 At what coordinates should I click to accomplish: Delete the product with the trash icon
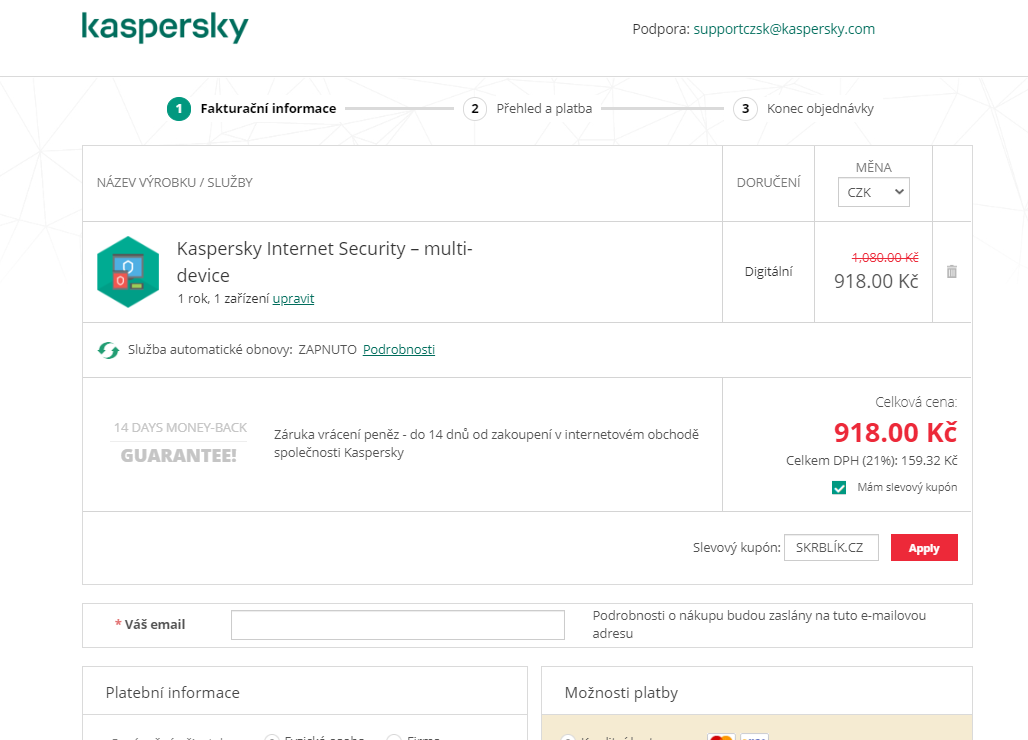[x=952, y=271]
